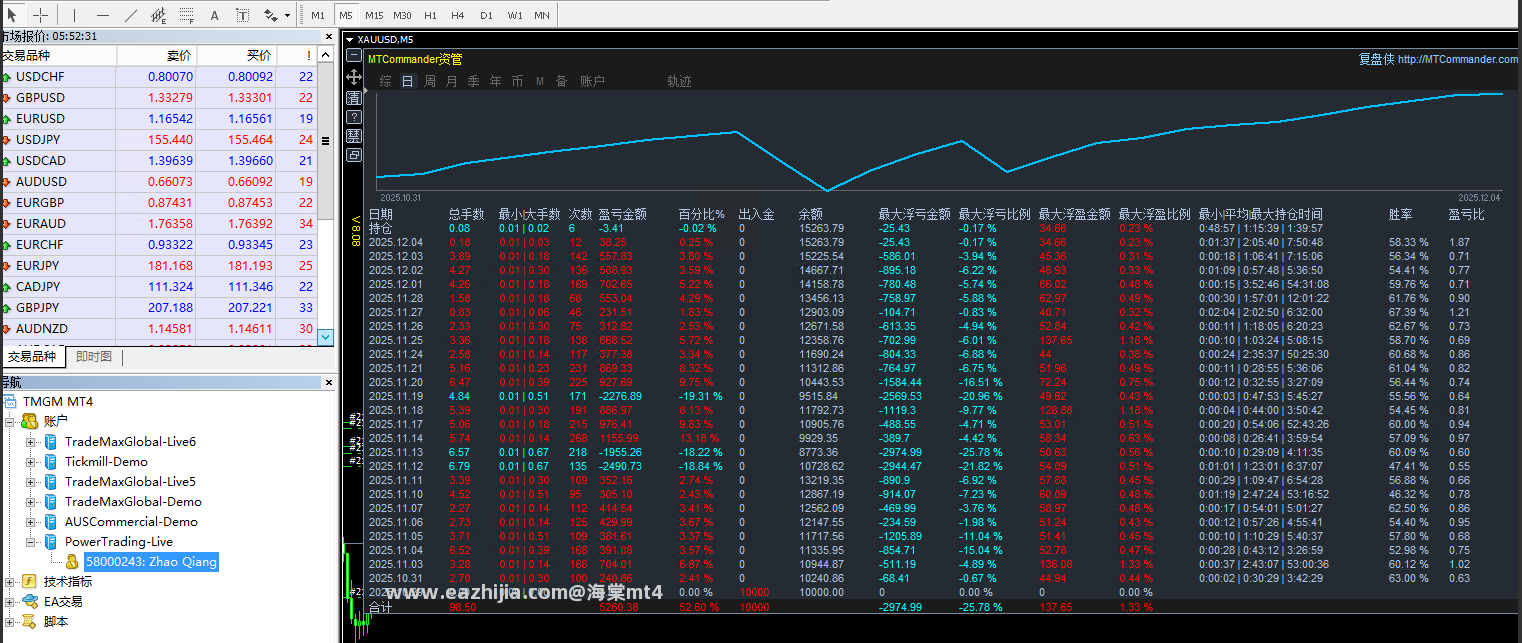1522x643 pixels.
Task: Switch chart to H4 timeframe
Action: click(458, 15)
